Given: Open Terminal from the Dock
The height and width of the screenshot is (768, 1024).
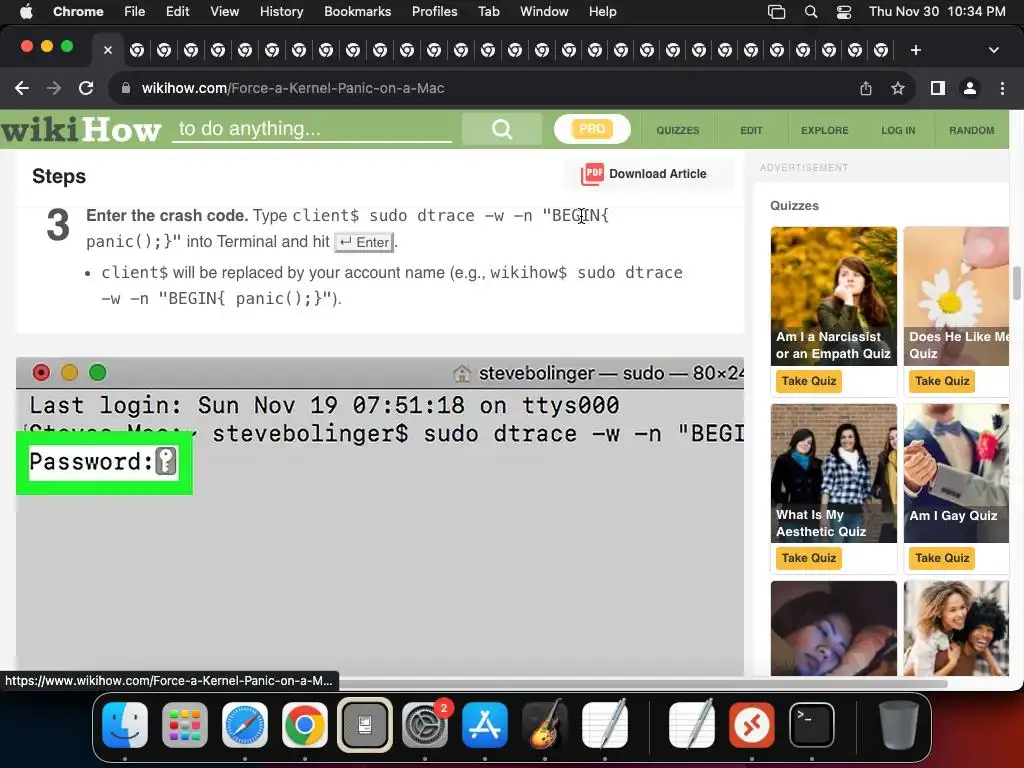Looking at the screenshot, I should (812, 724).
